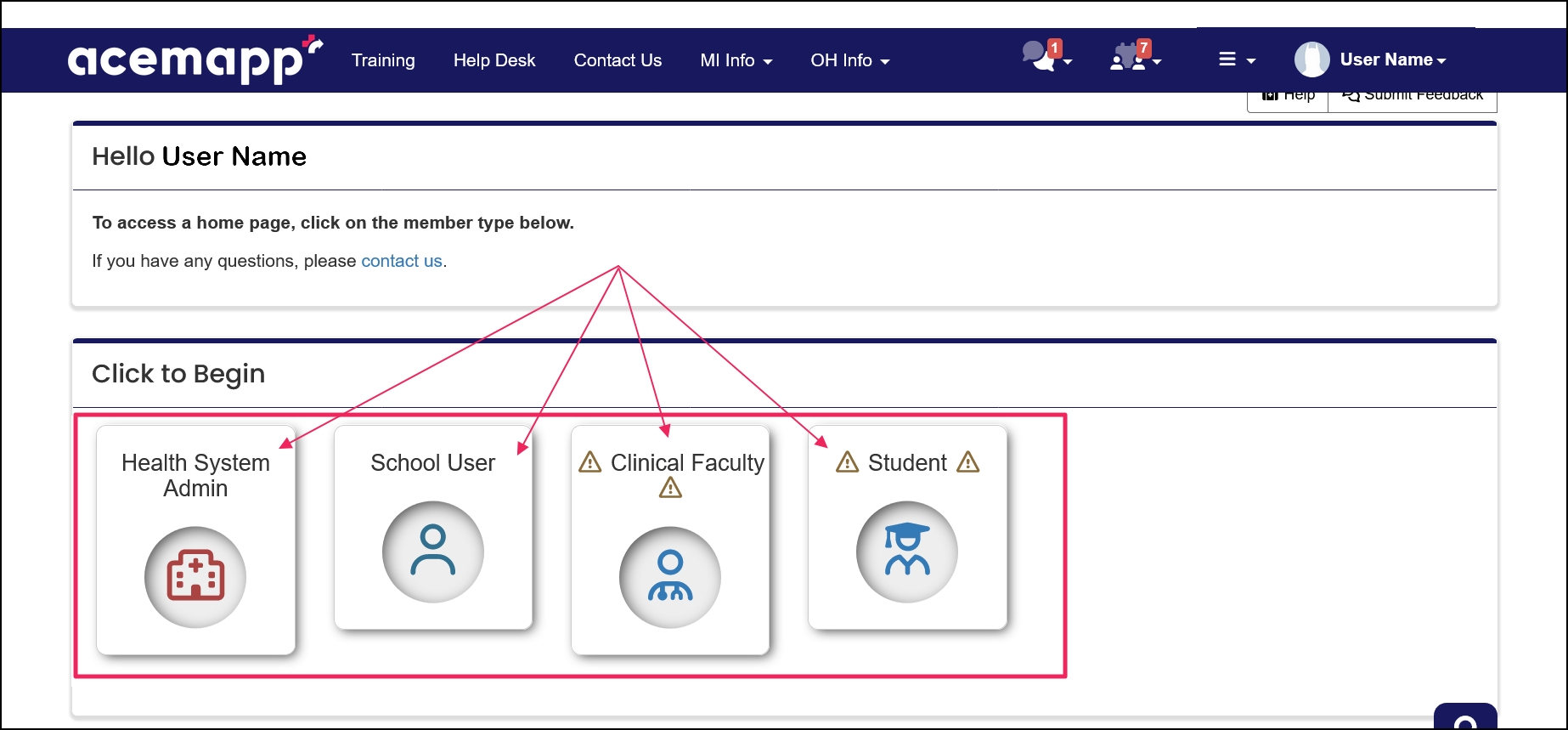Select the Student card title

pos(907,462)
